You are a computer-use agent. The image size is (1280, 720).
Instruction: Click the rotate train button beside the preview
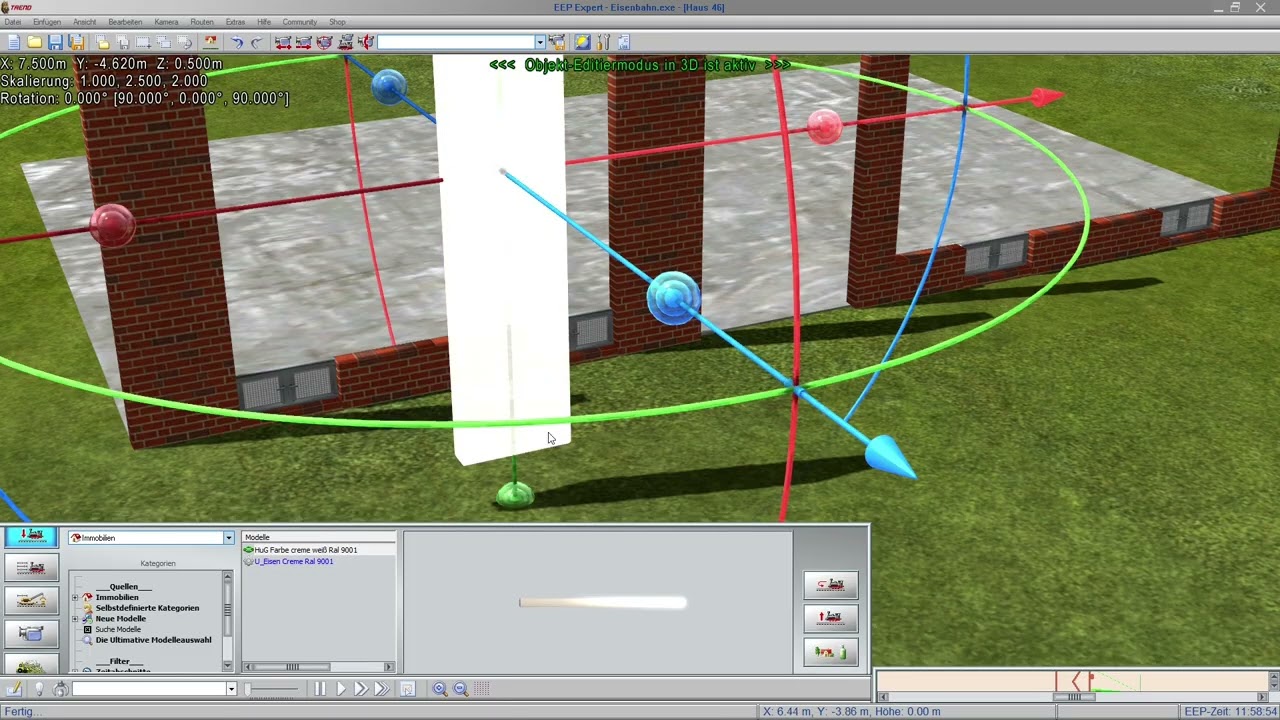click(831, 584)
